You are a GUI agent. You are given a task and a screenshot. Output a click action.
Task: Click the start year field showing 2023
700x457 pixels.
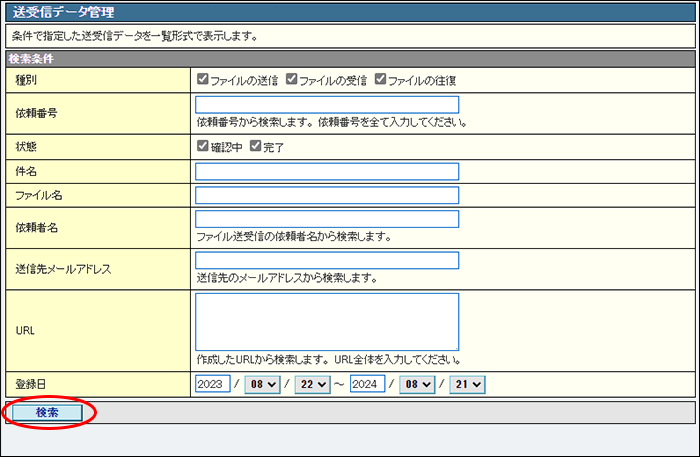[x=212, y=384]
